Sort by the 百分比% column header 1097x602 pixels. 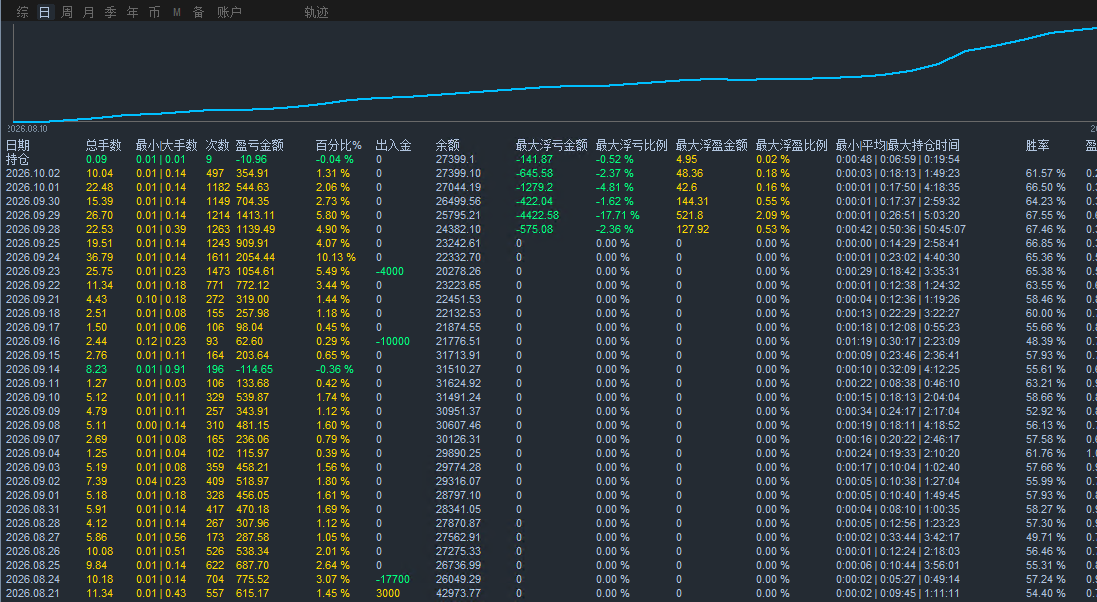[x=339, y=146]
